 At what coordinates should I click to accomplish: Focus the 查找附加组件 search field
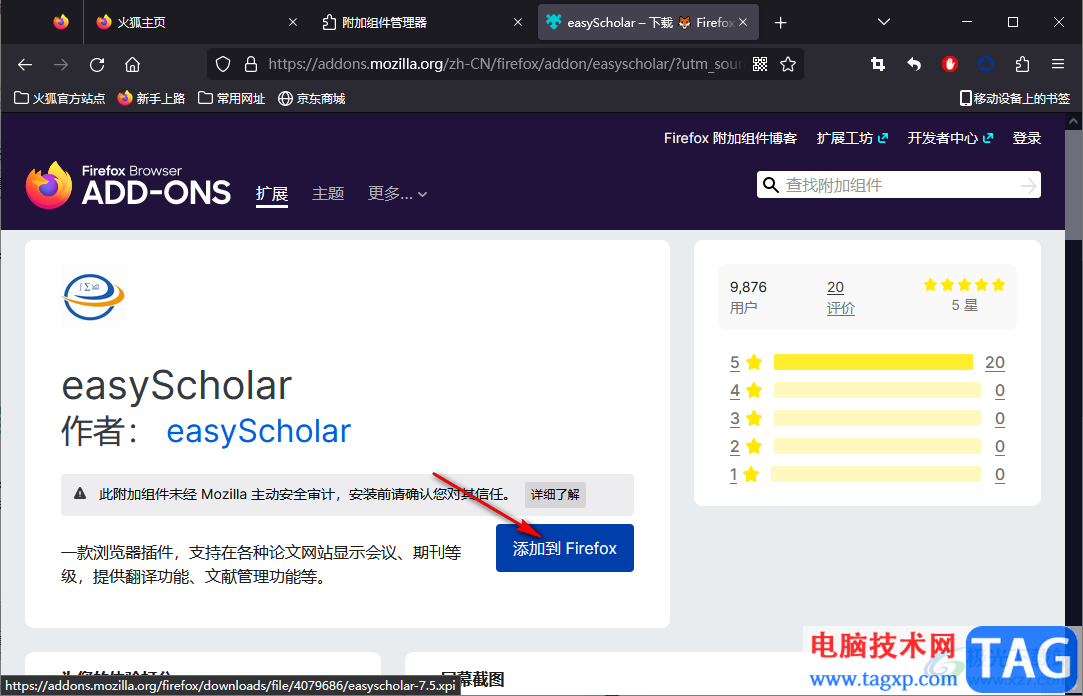click(899, 185)
